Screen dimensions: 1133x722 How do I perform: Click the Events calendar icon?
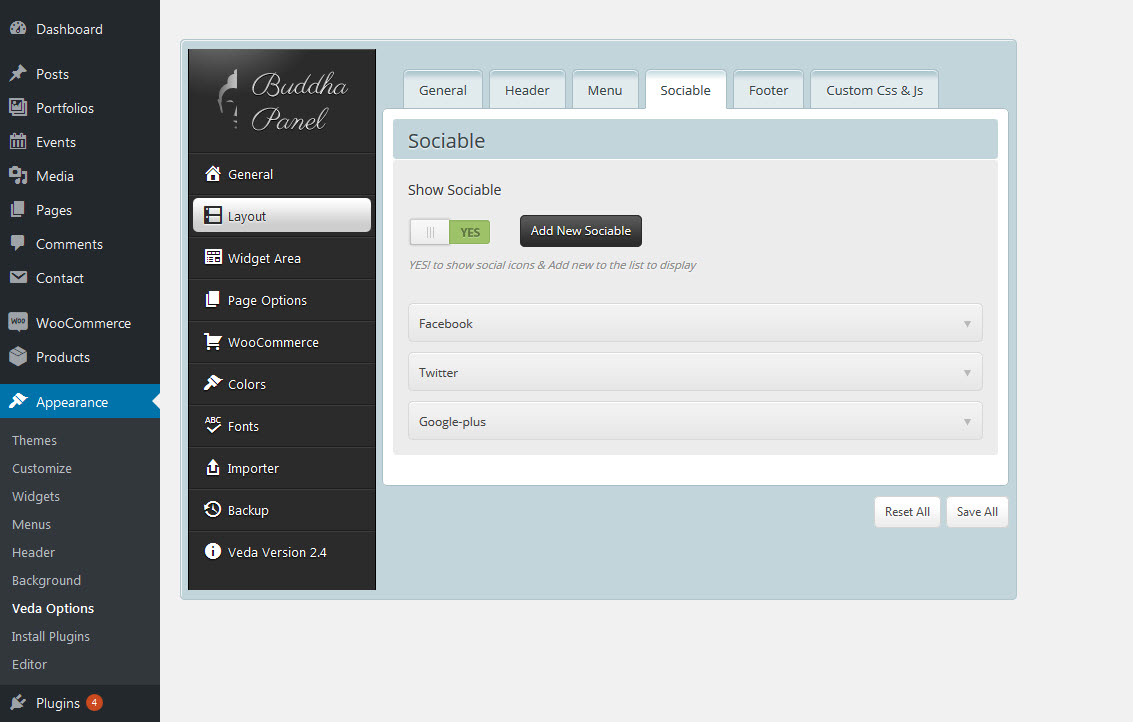(18, 141)
